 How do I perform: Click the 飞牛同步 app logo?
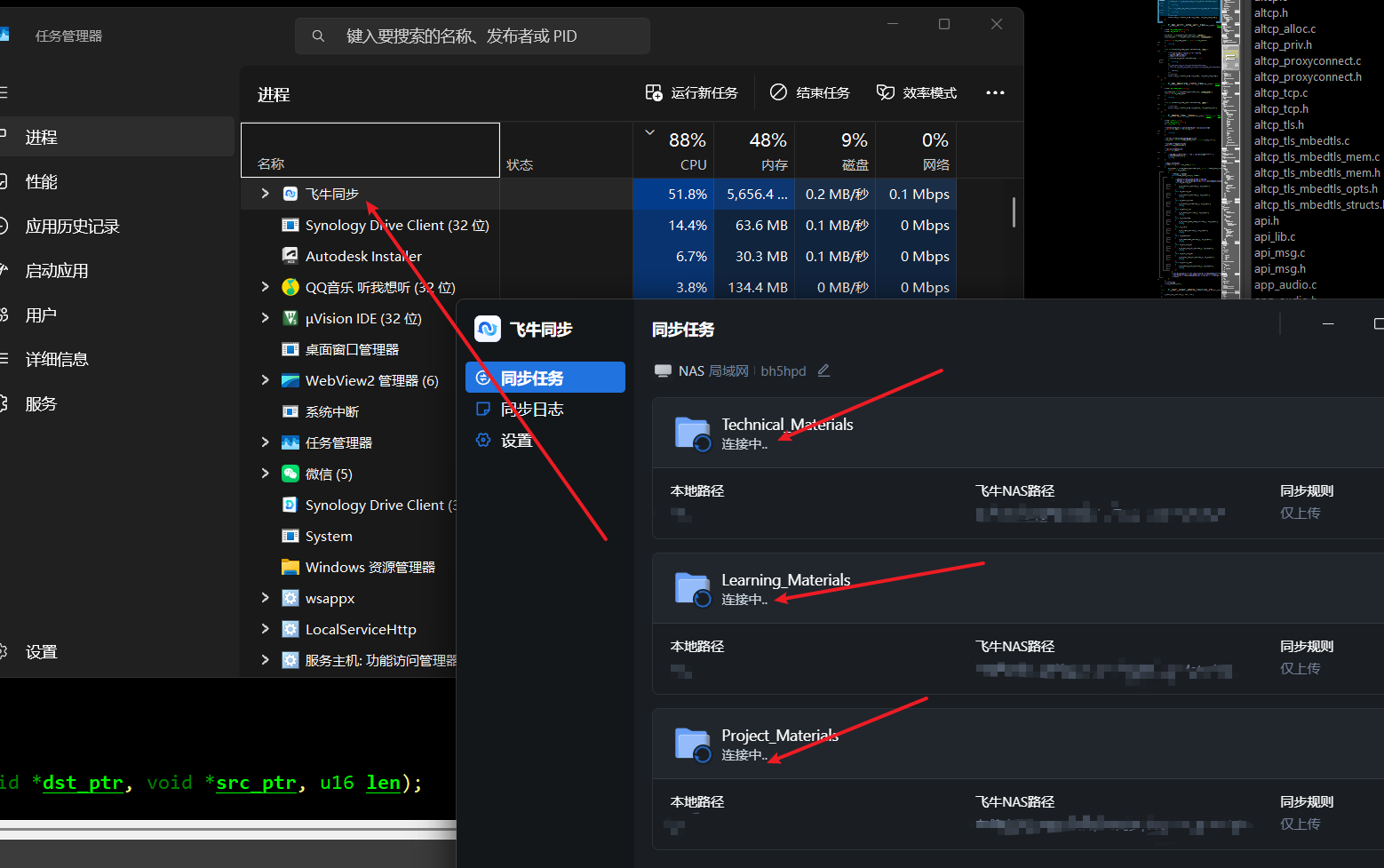tap(488, 330)
